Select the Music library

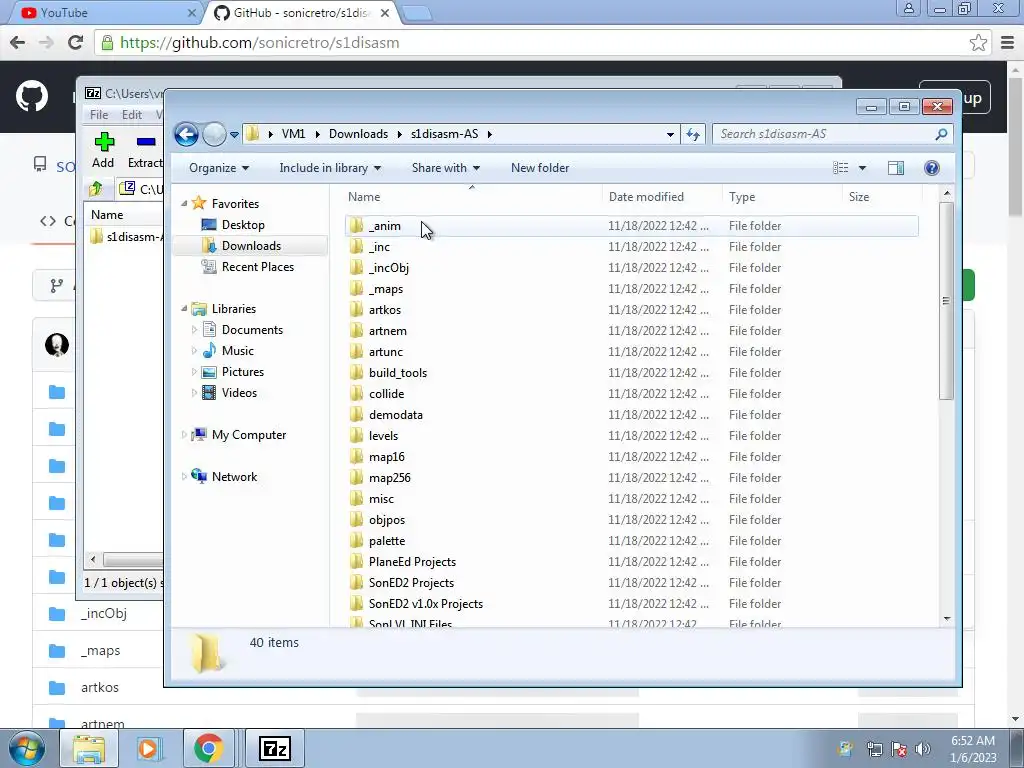coord(238,351)
